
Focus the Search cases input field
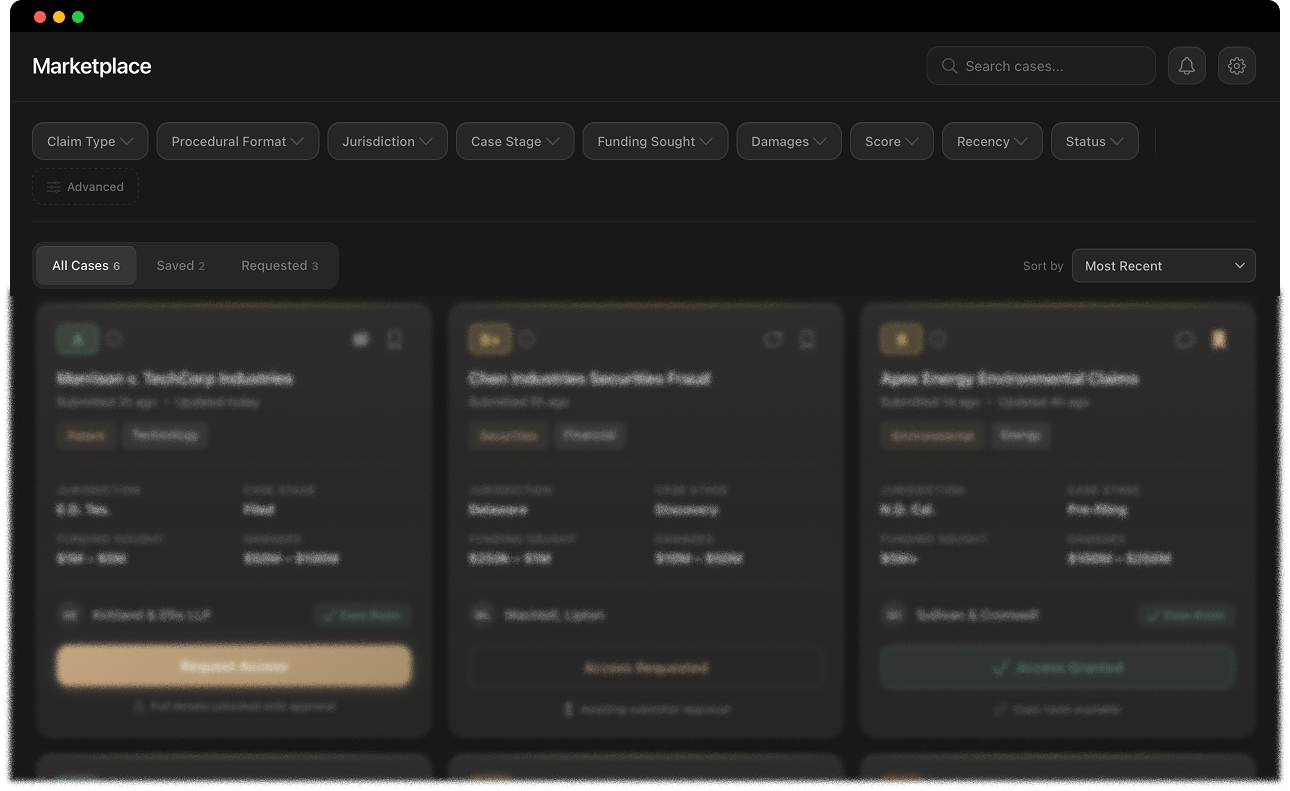[x=1050, y=66]
